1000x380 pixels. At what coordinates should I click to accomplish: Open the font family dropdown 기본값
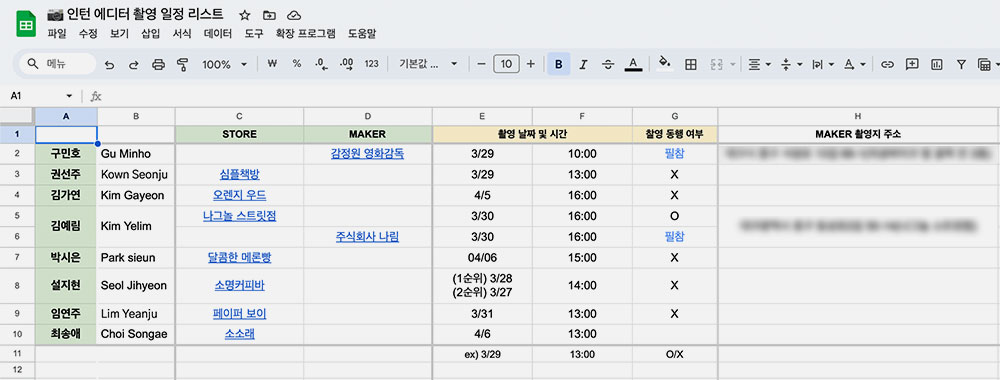429,64
